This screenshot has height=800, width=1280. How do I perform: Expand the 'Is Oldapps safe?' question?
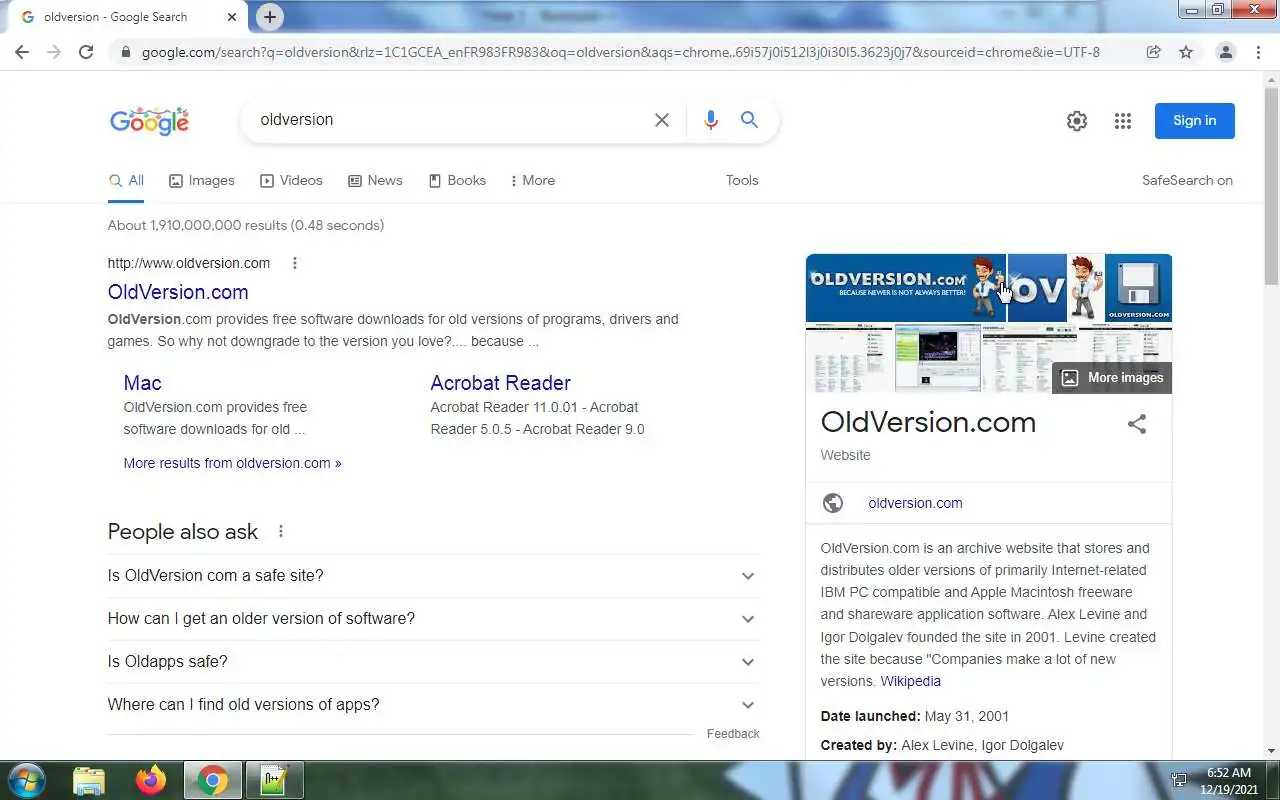coord(433,662)
